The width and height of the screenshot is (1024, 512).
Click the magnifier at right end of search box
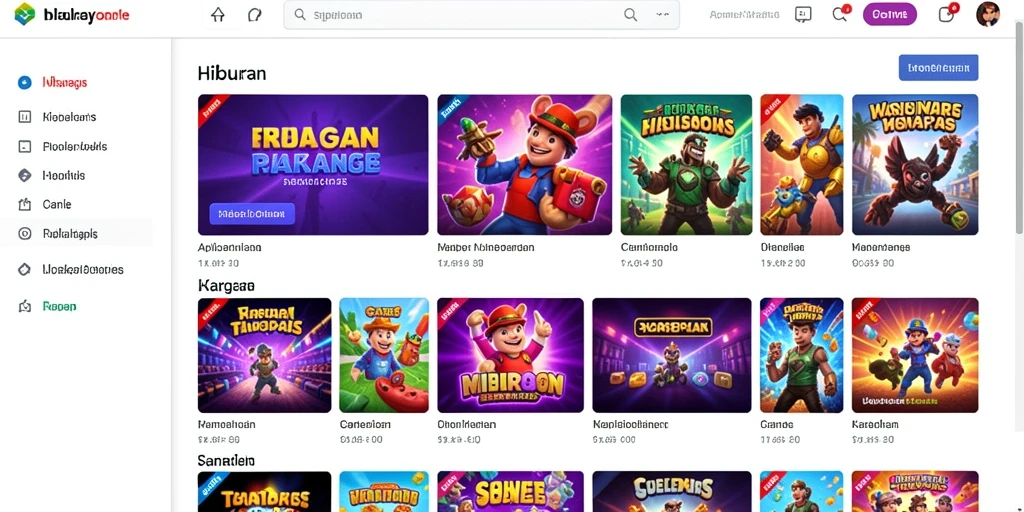(x=630, y=15)
